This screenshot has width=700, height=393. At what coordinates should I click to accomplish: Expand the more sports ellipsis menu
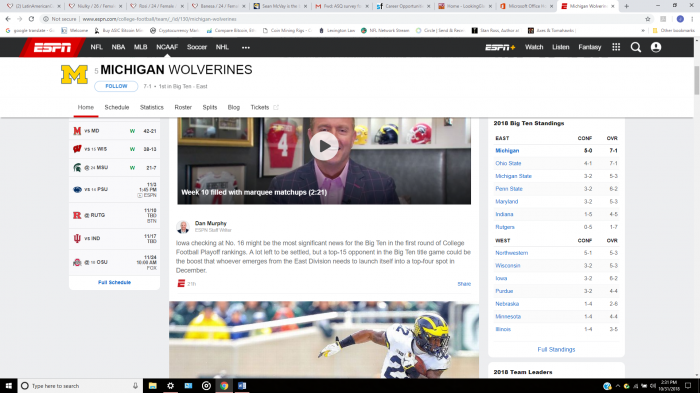point(246,47)
